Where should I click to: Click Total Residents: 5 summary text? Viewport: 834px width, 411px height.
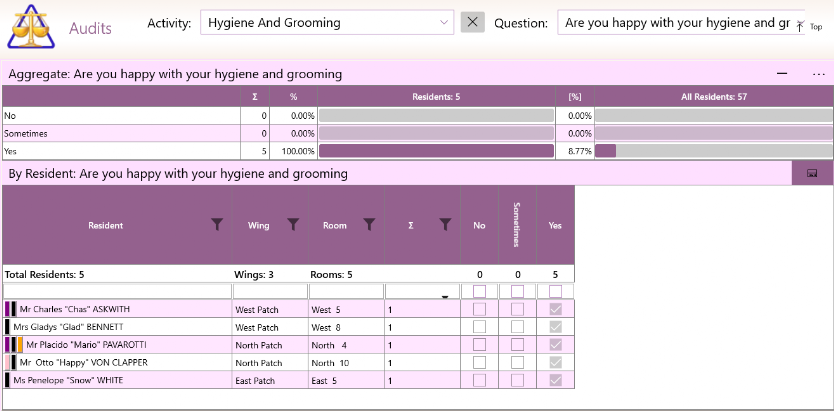(x=45, y=275)
